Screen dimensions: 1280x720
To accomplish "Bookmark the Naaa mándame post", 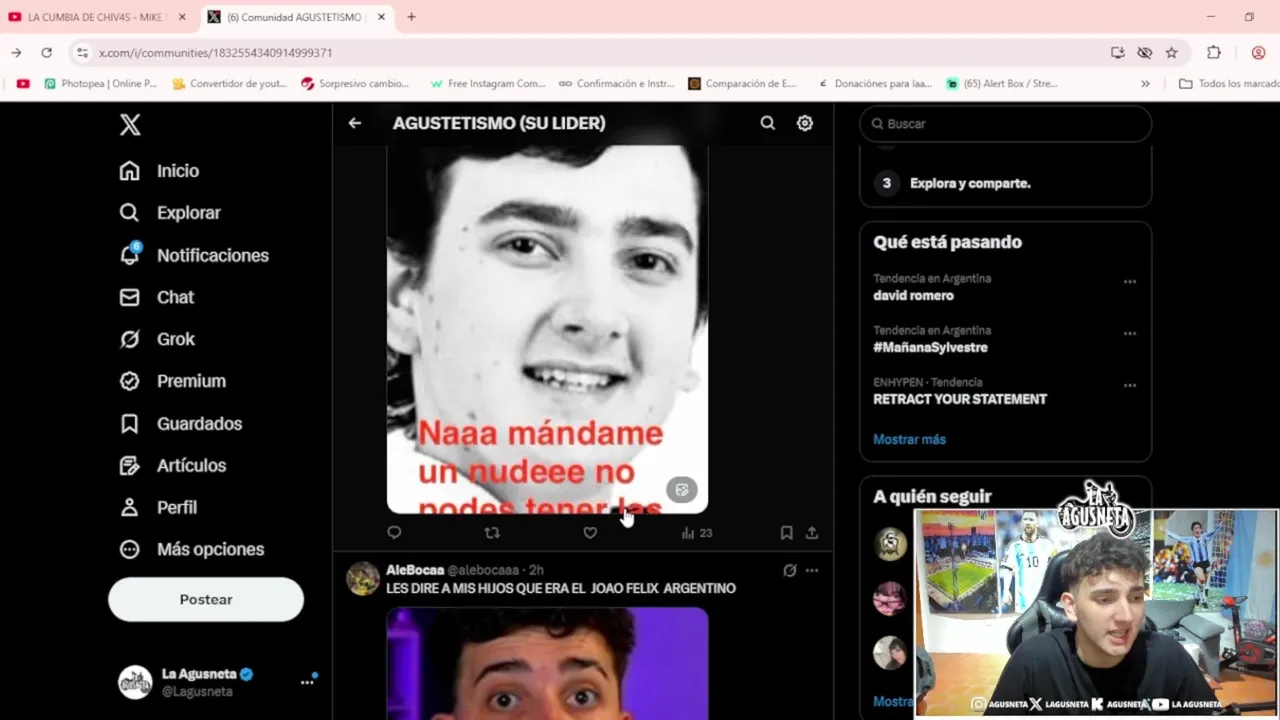I will [787, 533].
